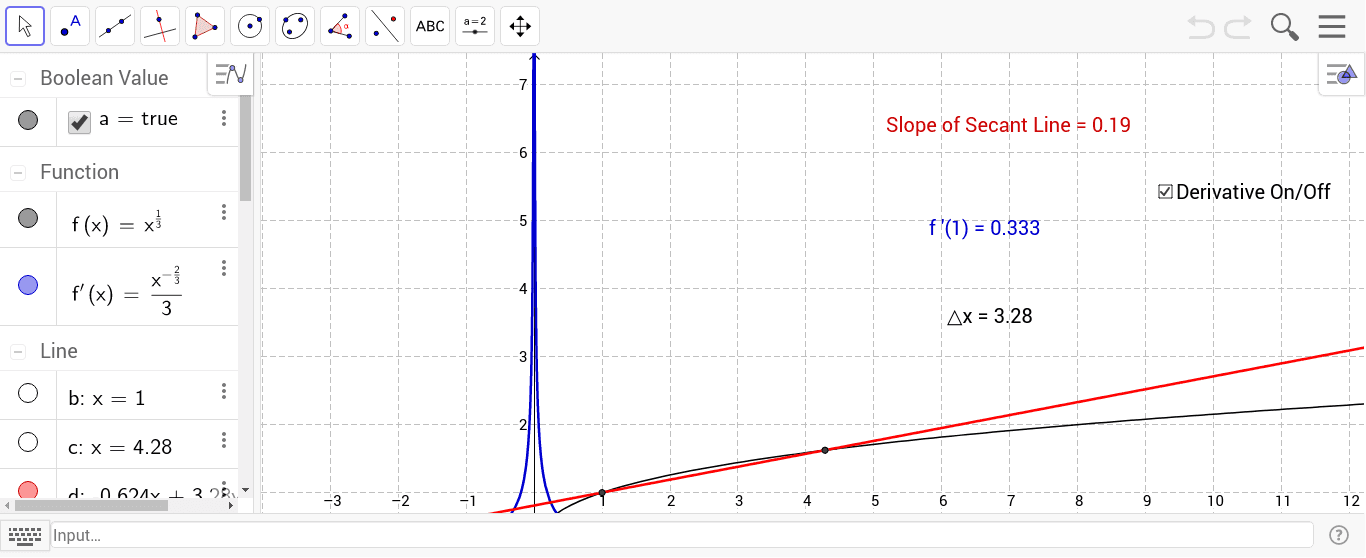
Task: Open the Algebra view style bar
Action: (x=231, y=74)
